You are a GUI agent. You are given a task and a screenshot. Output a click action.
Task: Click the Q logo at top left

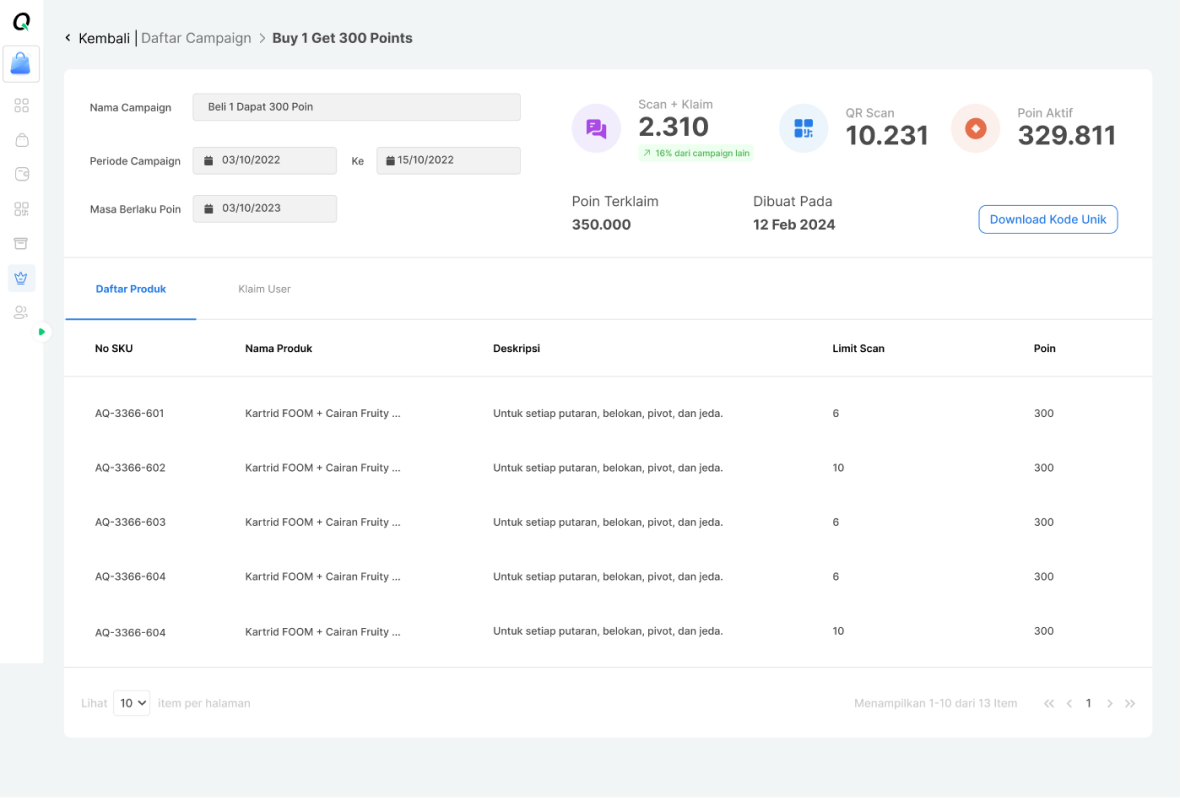pyautogui.click(x=22, y=22)
